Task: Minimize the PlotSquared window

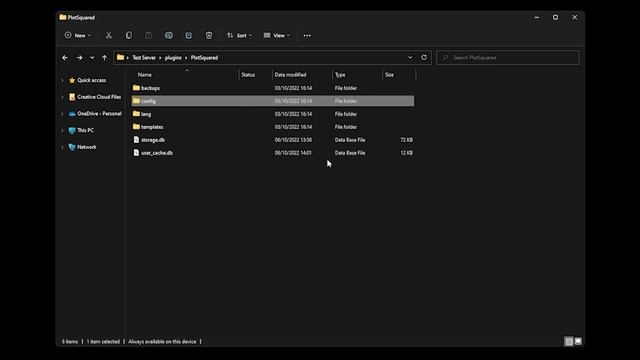Action: click(x=537, y=18)
